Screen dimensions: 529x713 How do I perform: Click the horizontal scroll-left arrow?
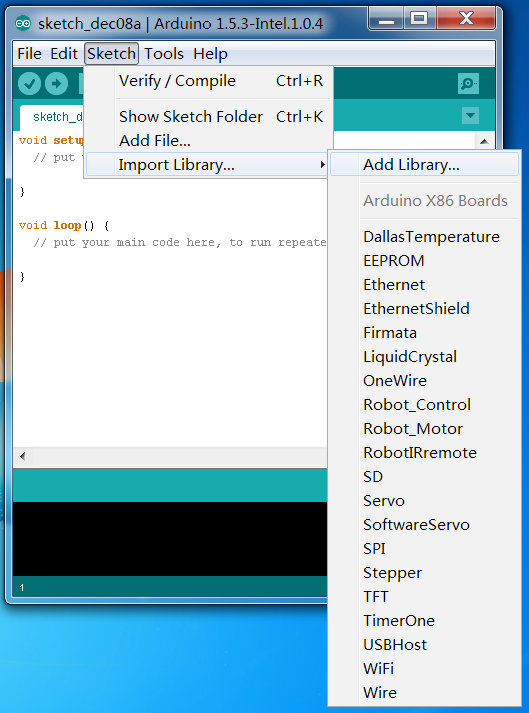tap(23, 456)
